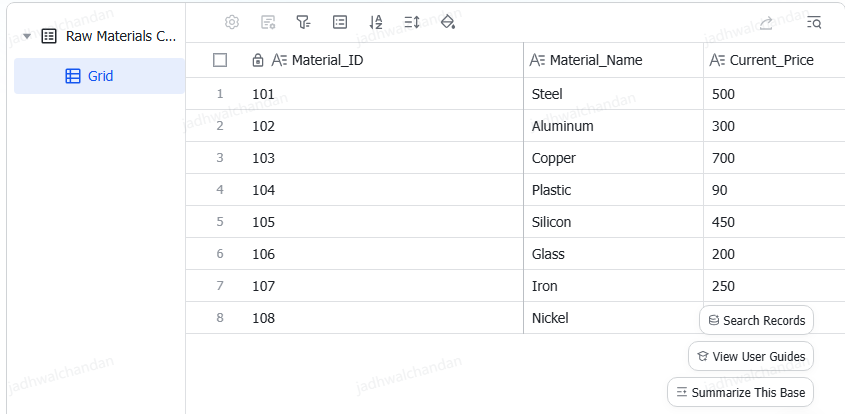Select the Grid view in sidebar

99,76
